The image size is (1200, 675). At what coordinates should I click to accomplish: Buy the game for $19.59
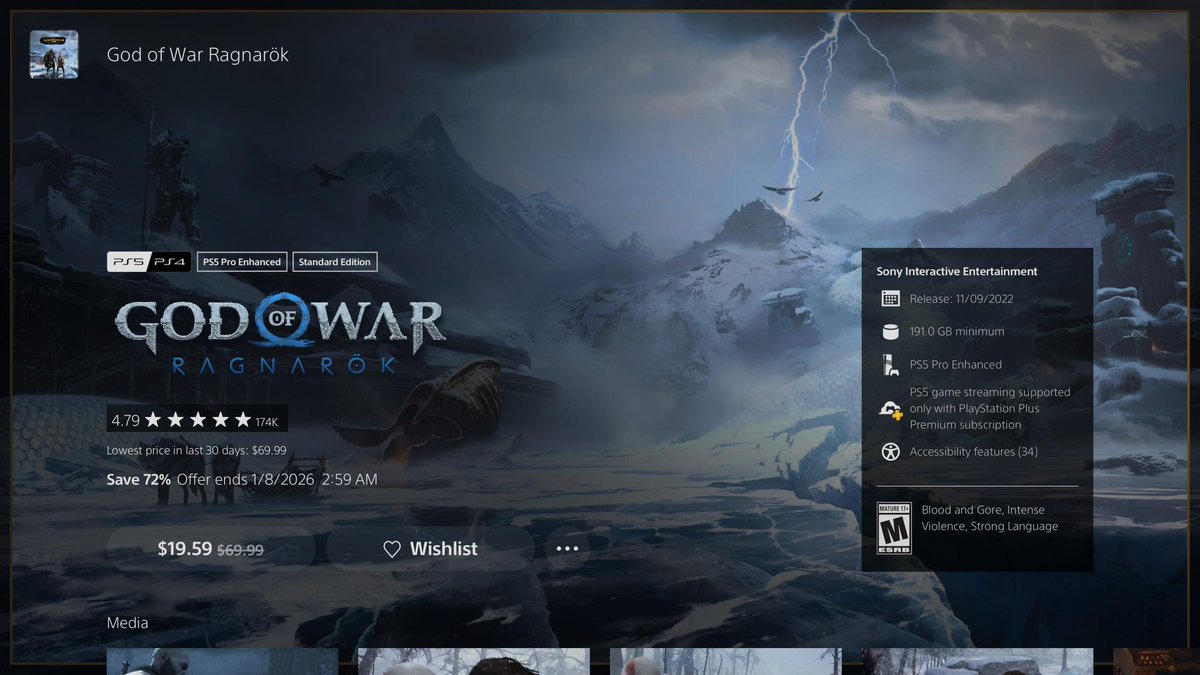pyautogui.click(x=210, y=549)
